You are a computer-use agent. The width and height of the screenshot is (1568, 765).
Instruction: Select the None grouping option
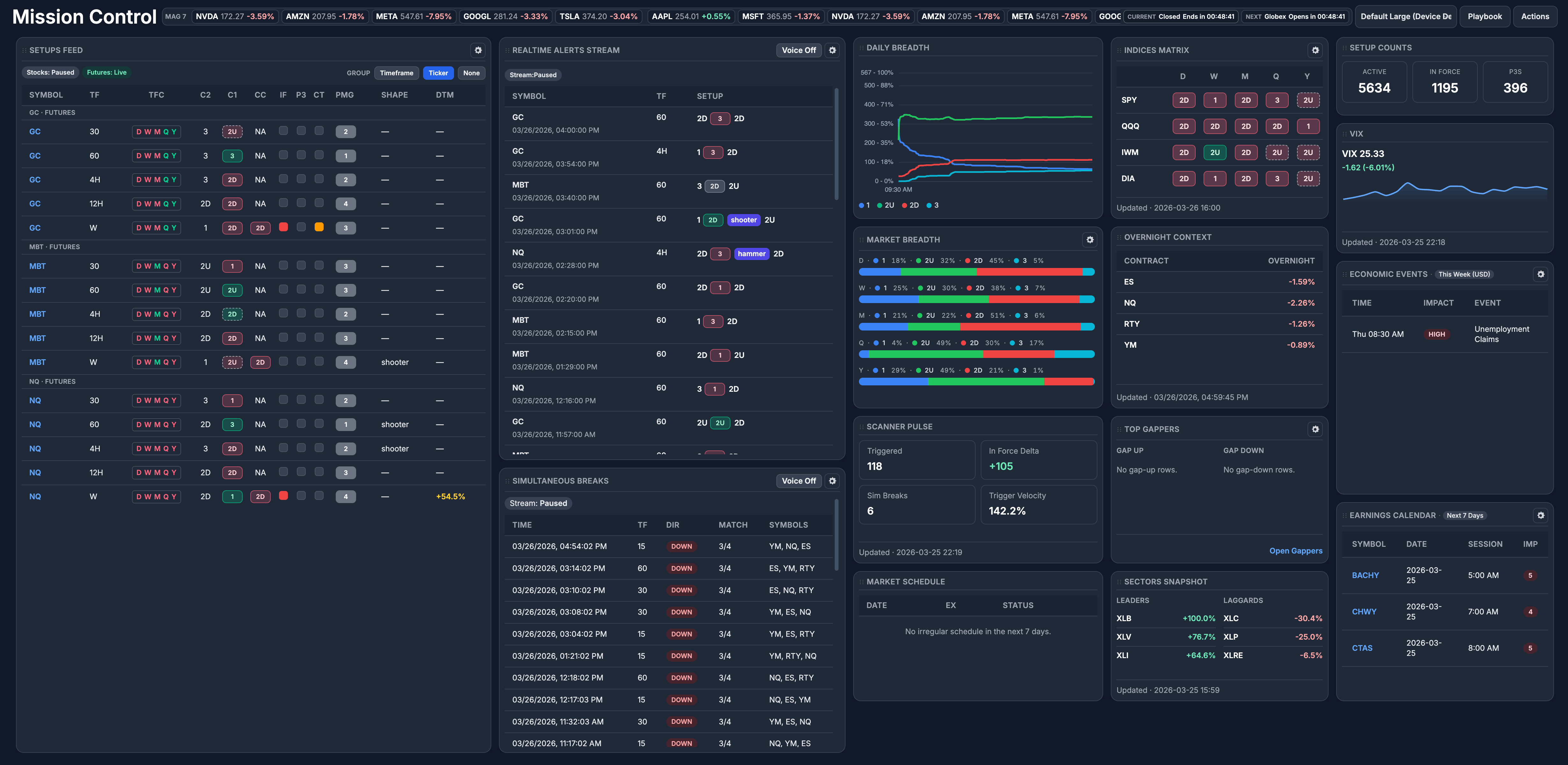click(471, 72)
